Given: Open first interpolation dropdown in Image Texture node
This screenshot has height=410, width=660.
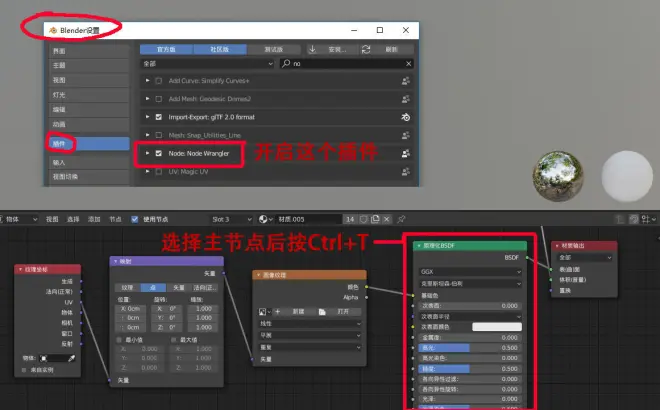Looking at the screenshot, I should click(310, 324).
